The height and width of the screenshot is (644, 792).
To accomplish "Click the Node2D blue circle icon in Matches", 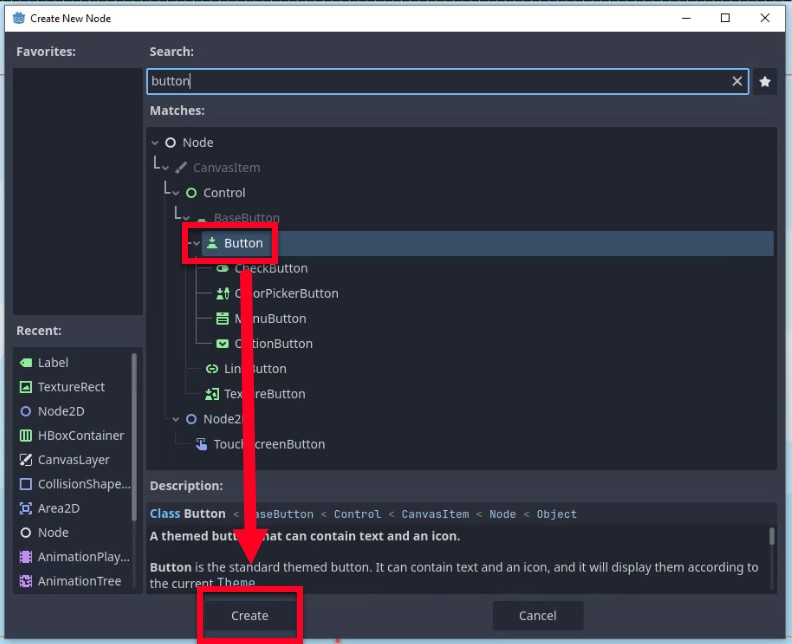I will (x=191, y=419).
